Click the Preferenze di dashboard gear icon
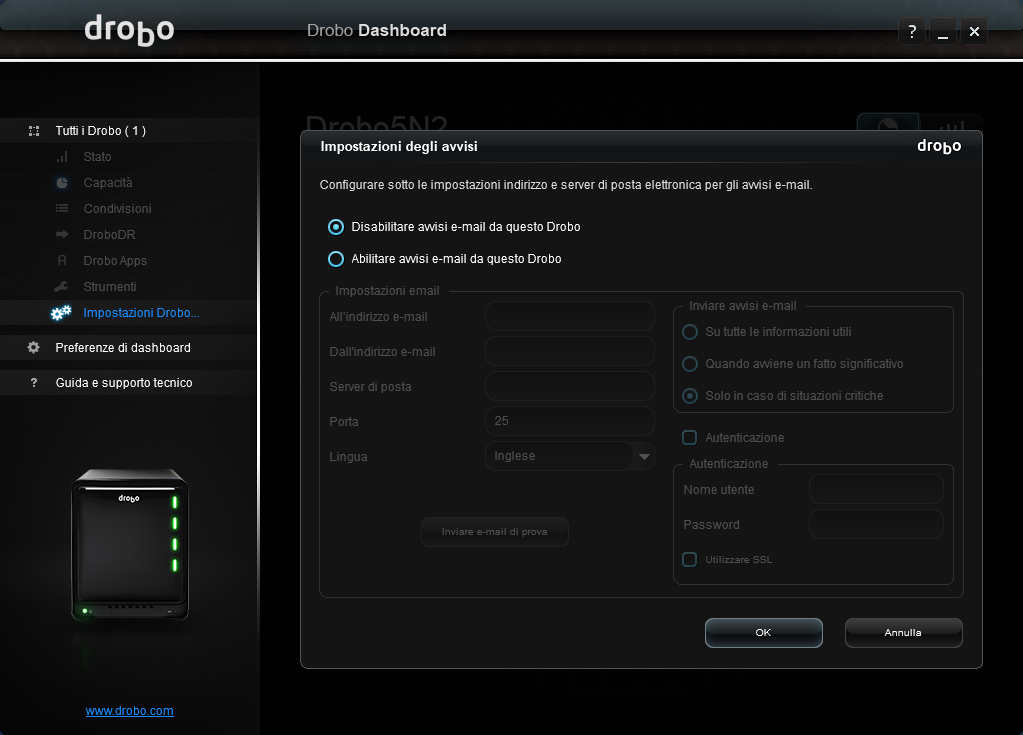 click(34, 348)
